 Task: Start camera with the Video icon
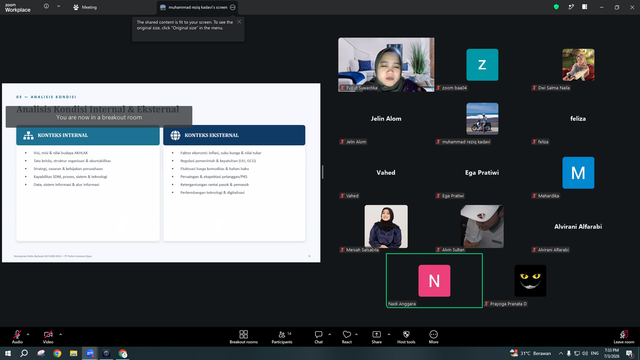(x=48, y=337)
